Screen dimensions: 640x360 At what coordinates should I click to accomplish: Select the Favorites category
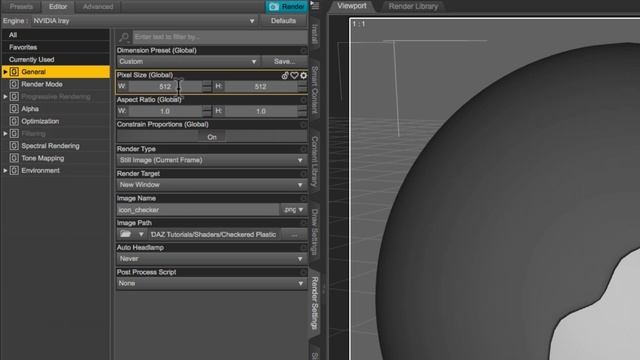(56, 47)
